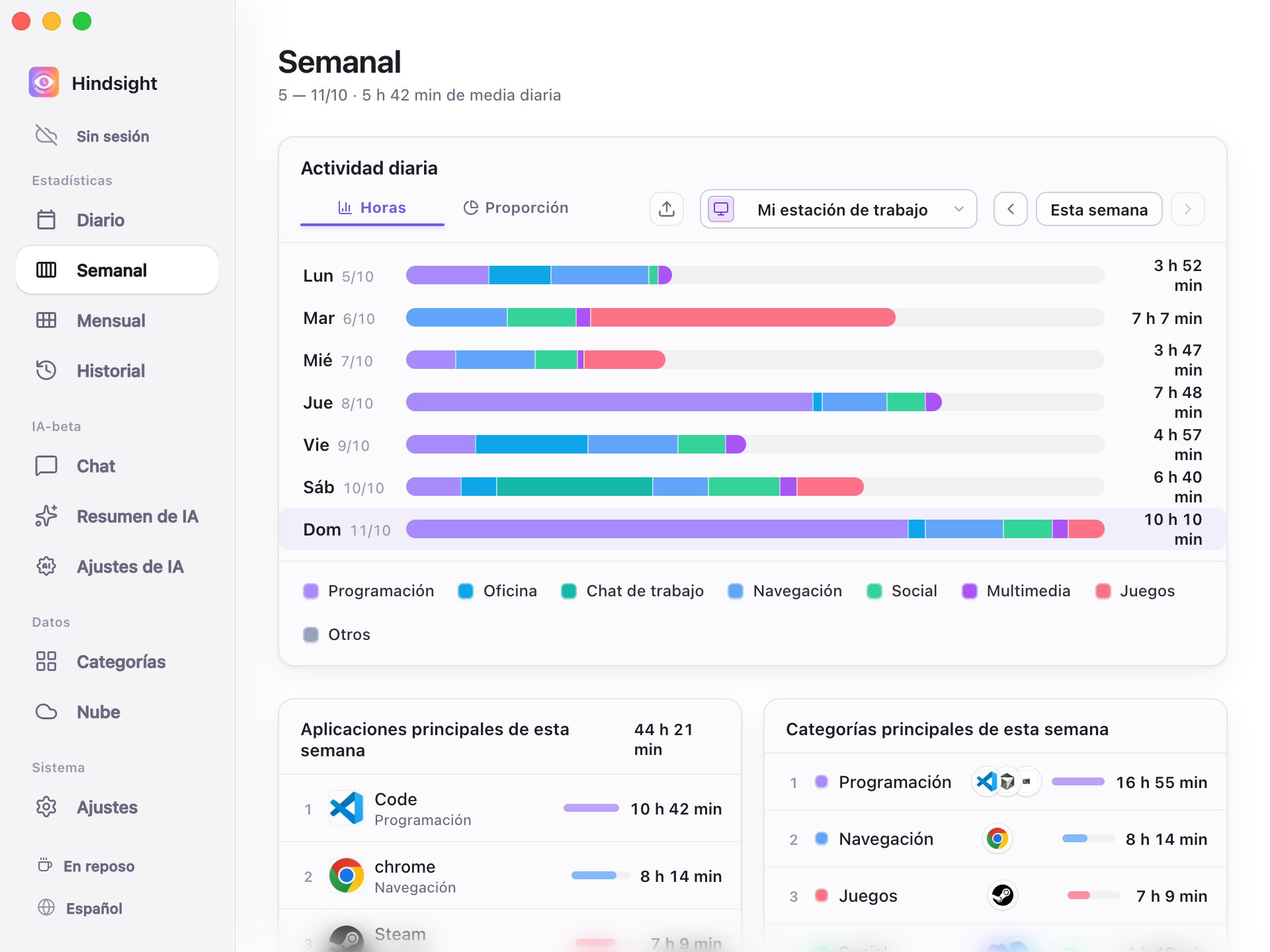Open the Categorías grid icon

coord(46,661)
